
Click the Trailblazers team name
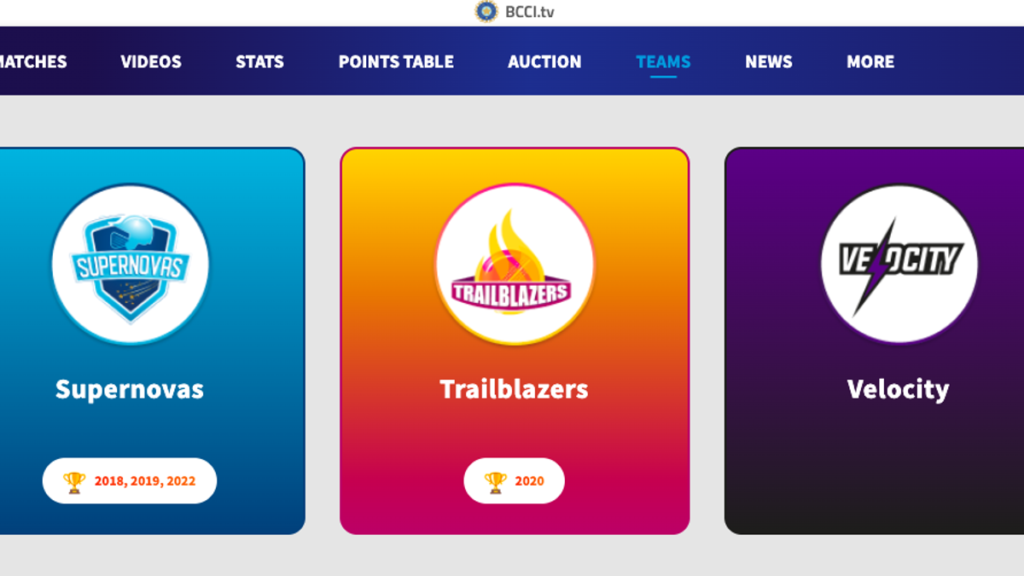pos(514,389)
